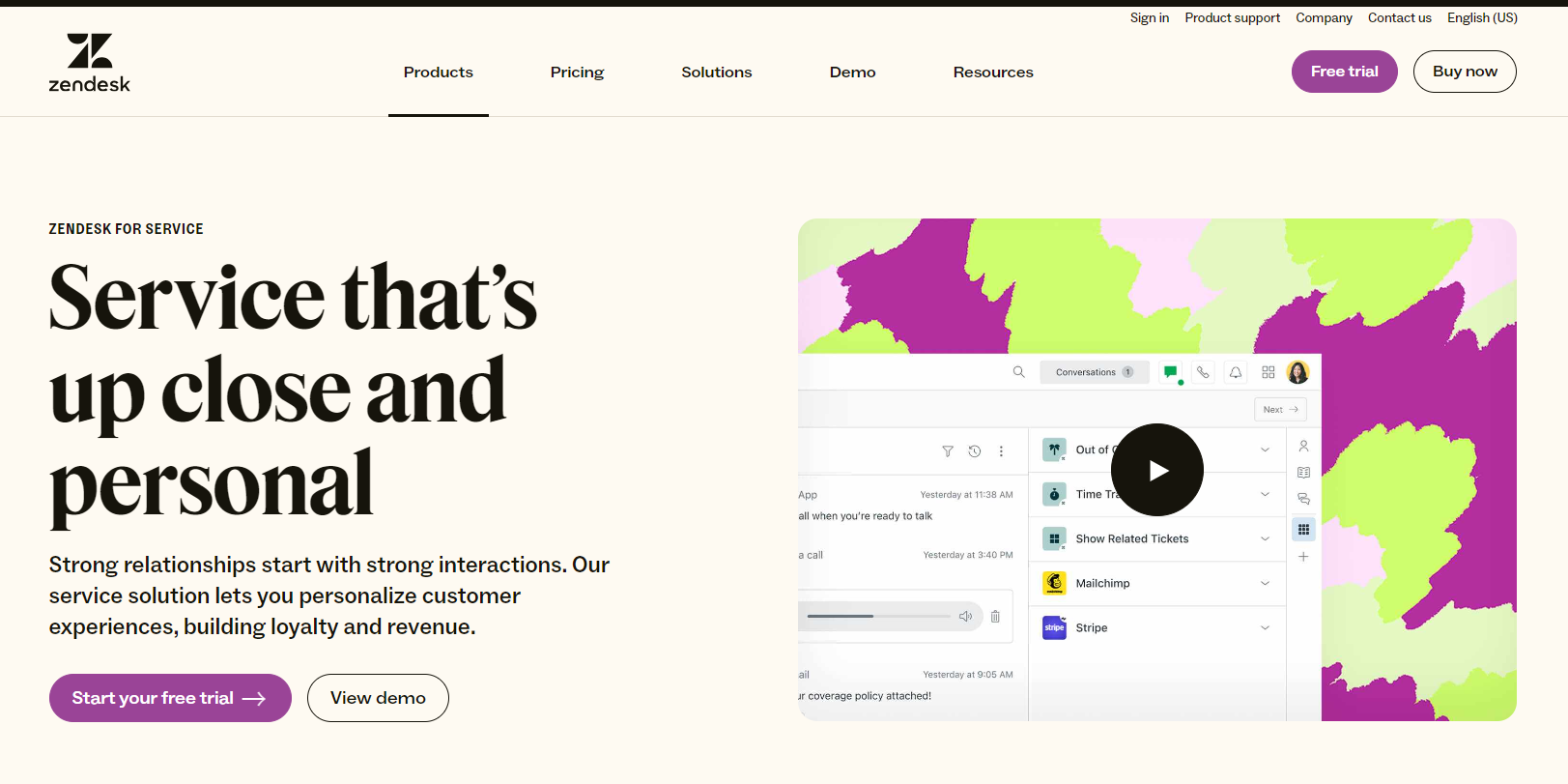Expand the Stripe app section
The width and height of the screenshot is (1568, 784).
1265,627
